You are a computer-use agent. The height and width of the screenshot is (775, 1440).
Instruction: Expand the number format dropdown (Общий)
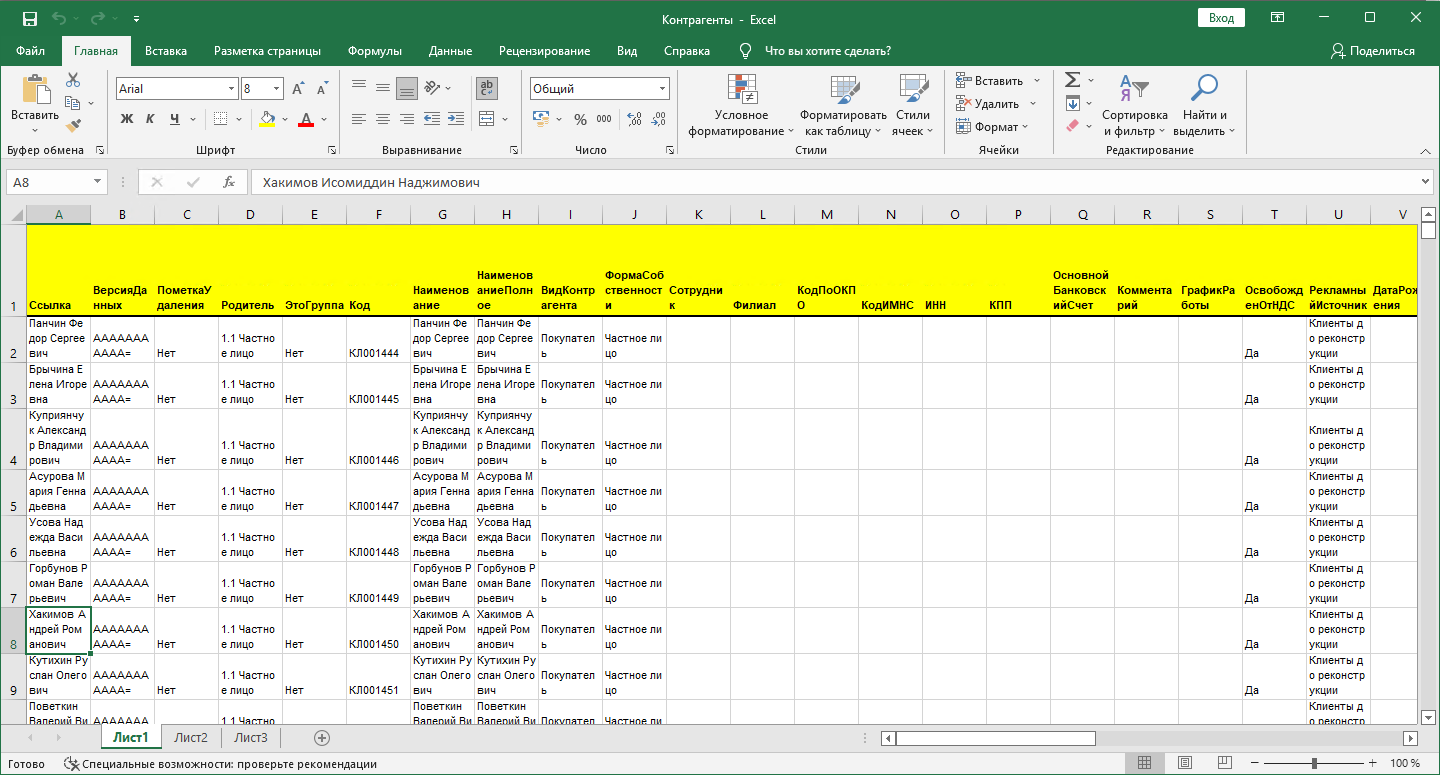662,89
